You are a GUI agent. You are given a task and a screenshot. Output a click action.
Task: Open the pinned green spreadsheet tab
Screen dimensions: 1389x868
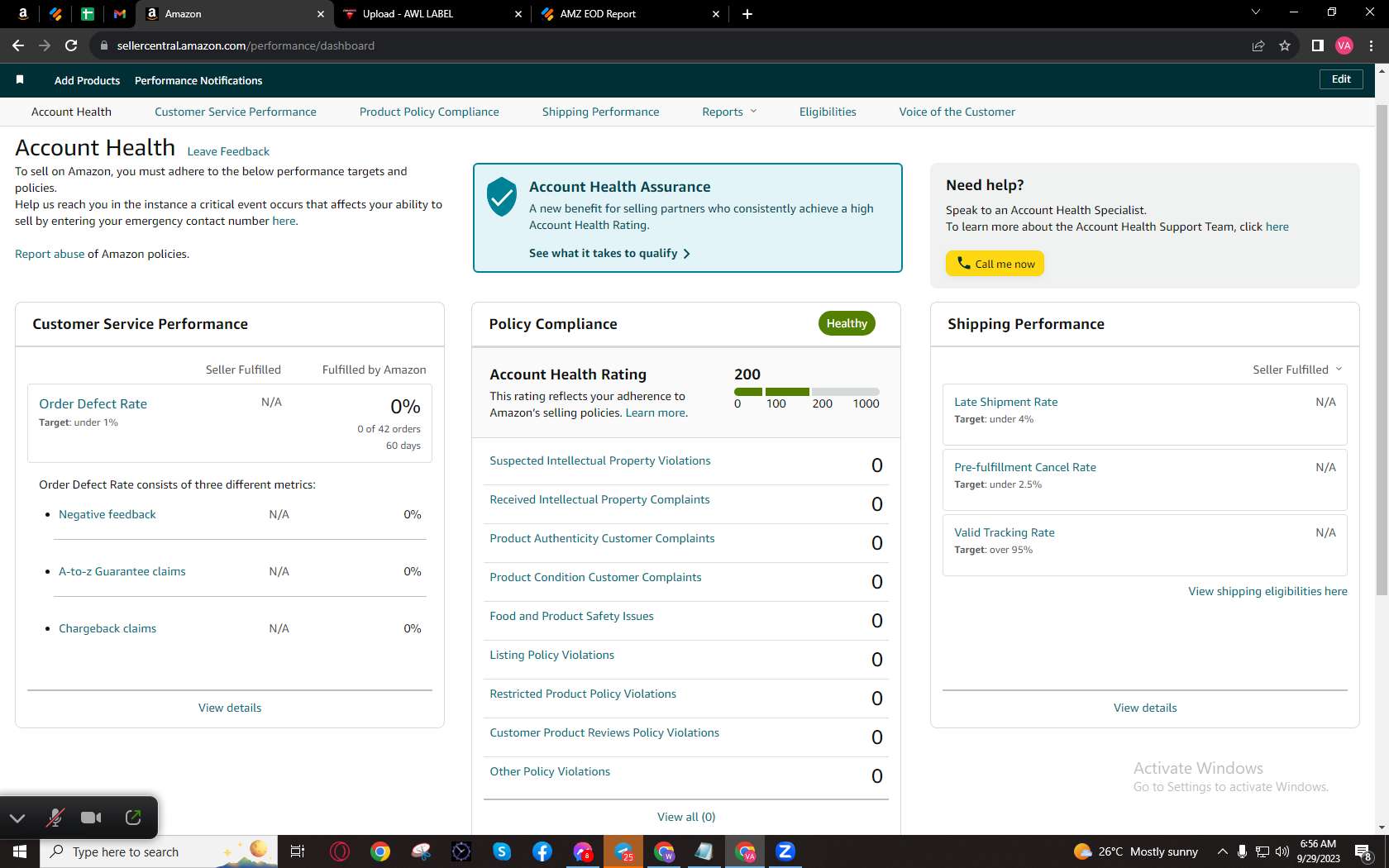click(x=88, y=13)
